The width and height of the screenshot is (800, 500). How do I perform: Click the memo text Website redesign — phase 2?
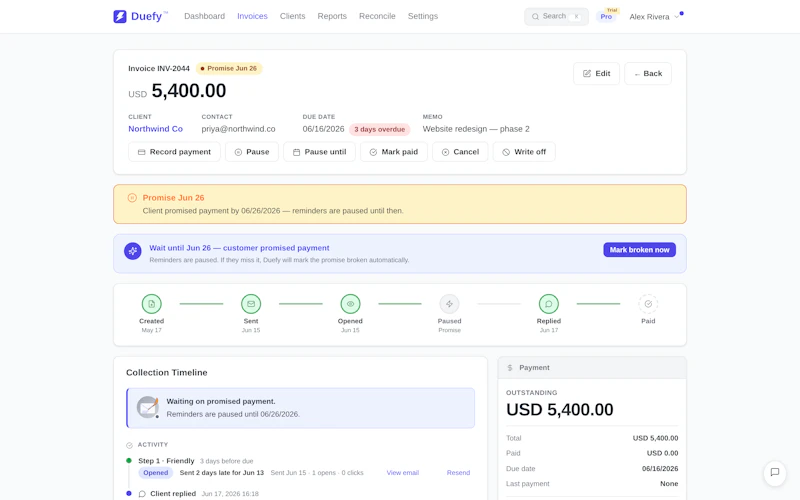coord(476,129)
